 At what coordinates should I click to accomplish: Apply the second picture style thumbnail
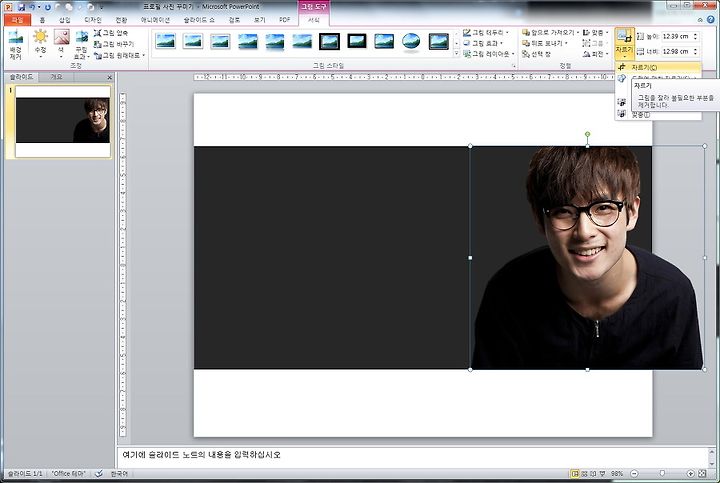[192, 41]
